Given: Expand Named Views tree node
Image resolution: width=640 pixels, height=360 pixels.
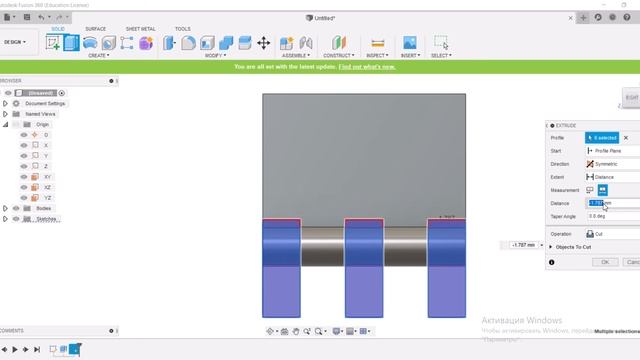Looking at the screenshot, I should pos(5,114).
